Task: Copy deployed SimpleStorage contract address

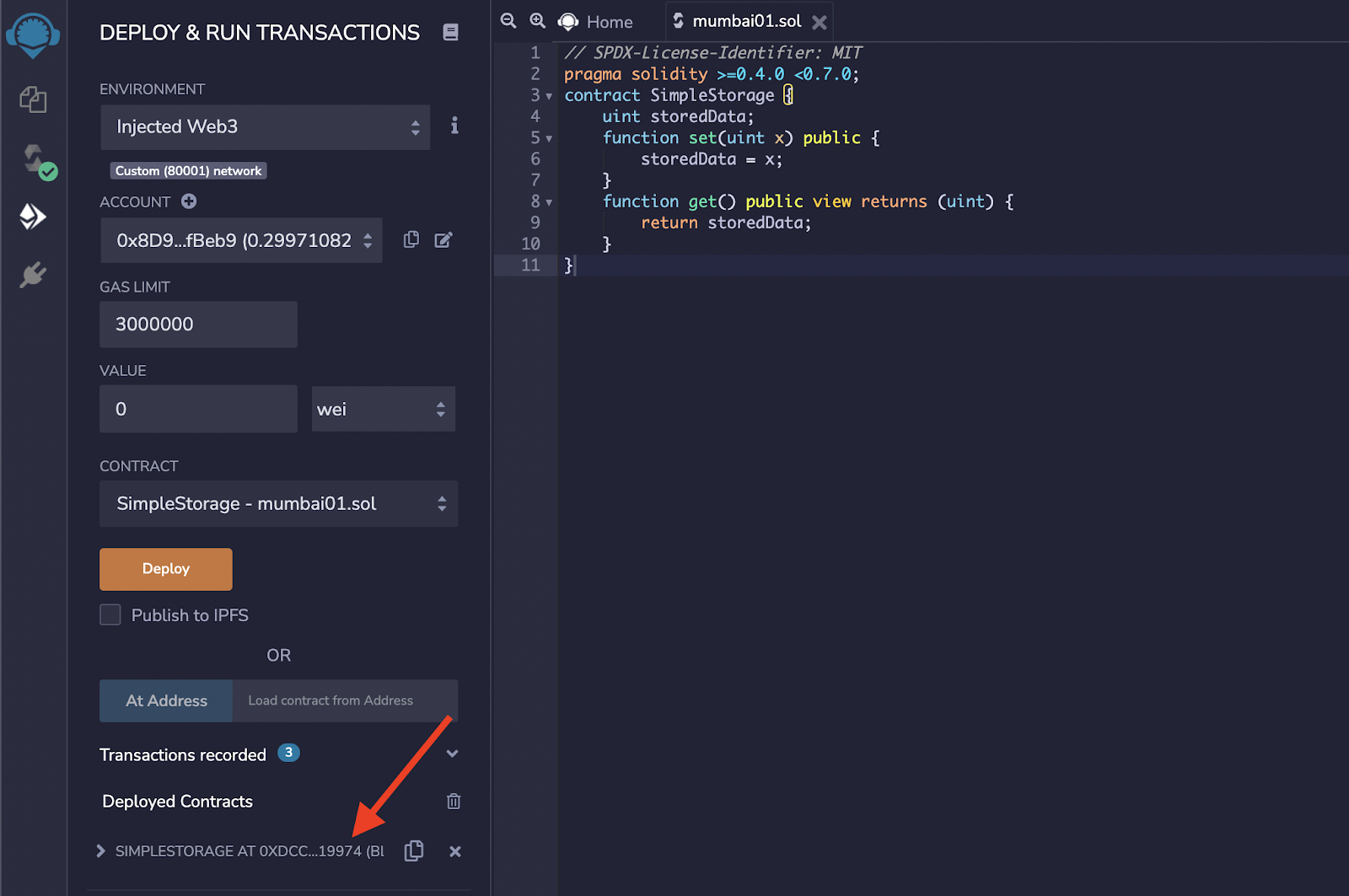Action: [x=414, y=851]
